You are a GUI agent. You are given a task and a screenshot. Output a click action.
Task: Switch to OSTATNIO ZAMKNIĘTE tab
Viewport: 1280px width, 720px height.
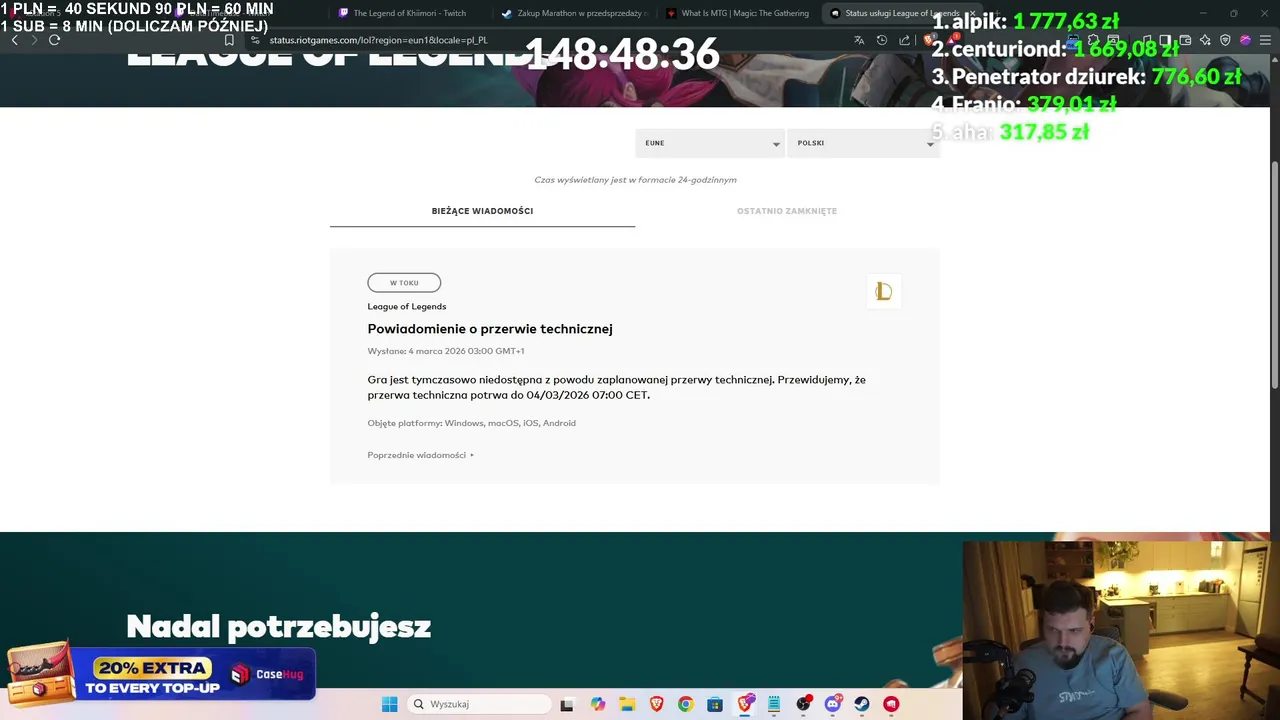pos(787,211)
